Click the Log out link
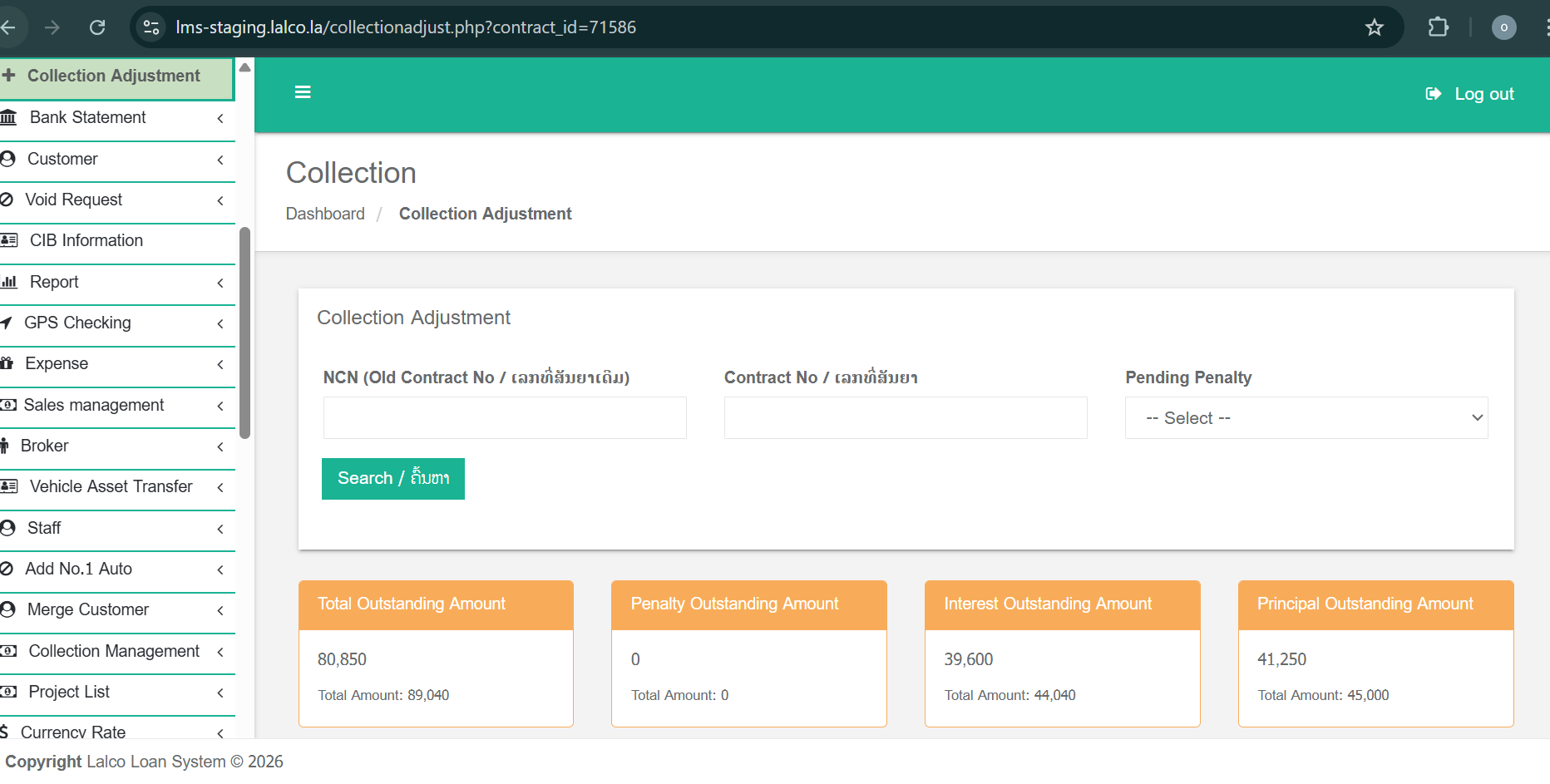This screenshot has width=1550, height=784. click(x=1469, y=94)
